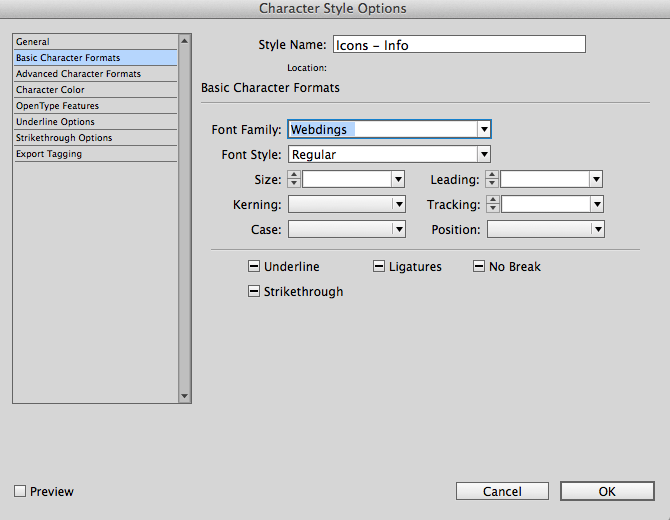Open the Leading dropdown arrow
The image size is (670, 520).
(596, 179)
